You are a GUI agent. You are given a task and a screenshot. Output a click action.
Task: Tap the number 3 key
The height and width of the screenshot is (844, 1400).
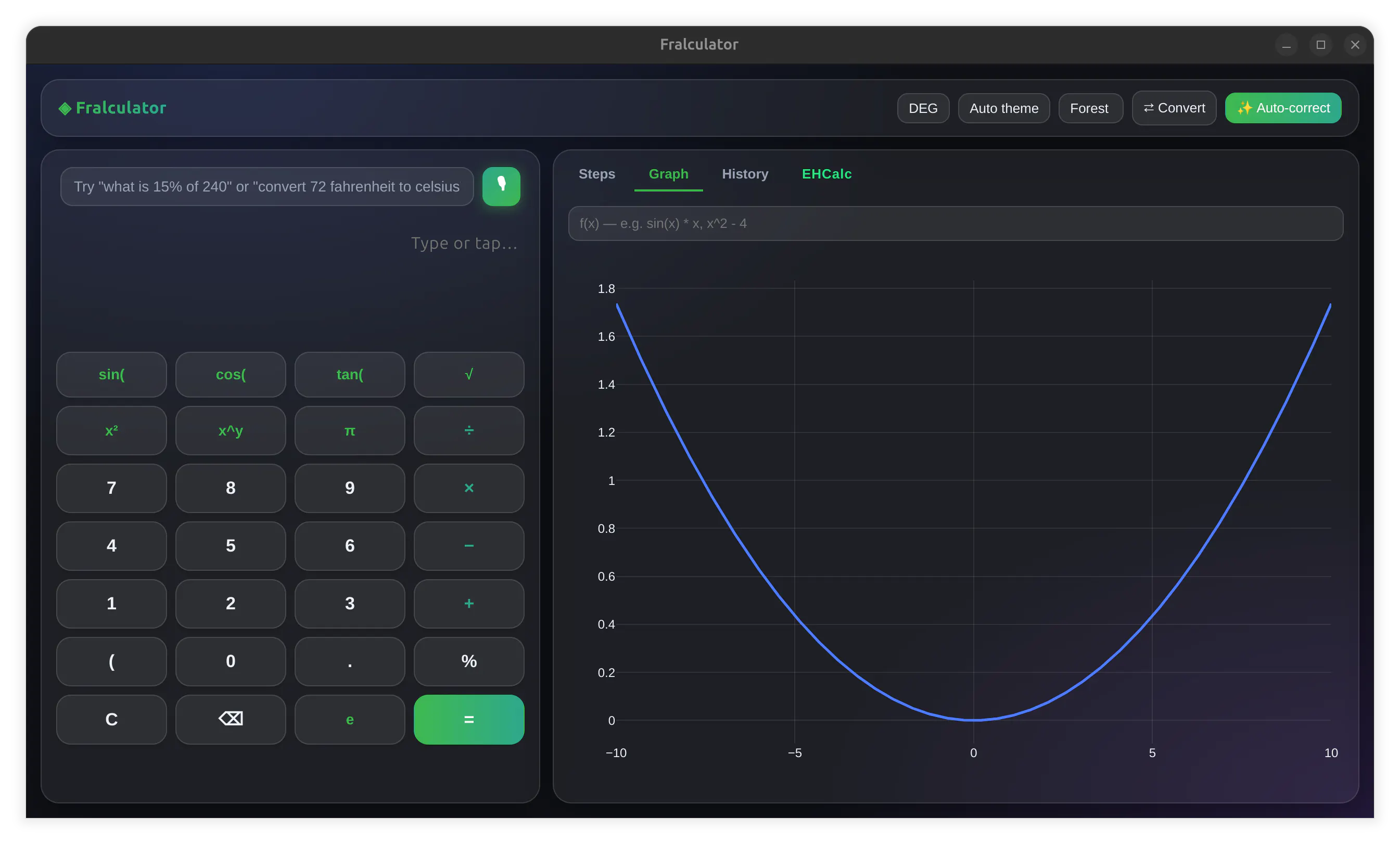[350, 603]
